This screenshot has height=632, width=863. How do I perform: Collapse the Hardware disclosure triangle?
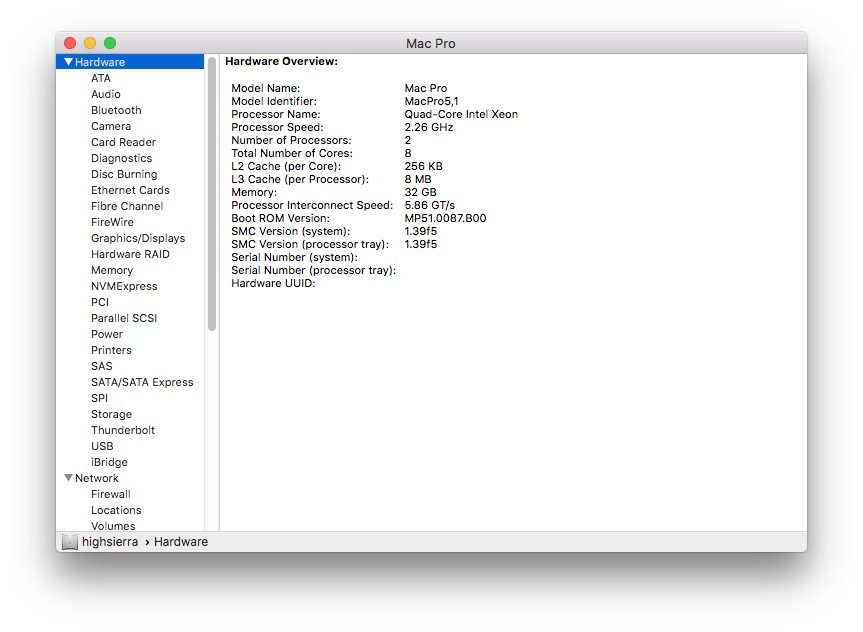pos(68,62)
